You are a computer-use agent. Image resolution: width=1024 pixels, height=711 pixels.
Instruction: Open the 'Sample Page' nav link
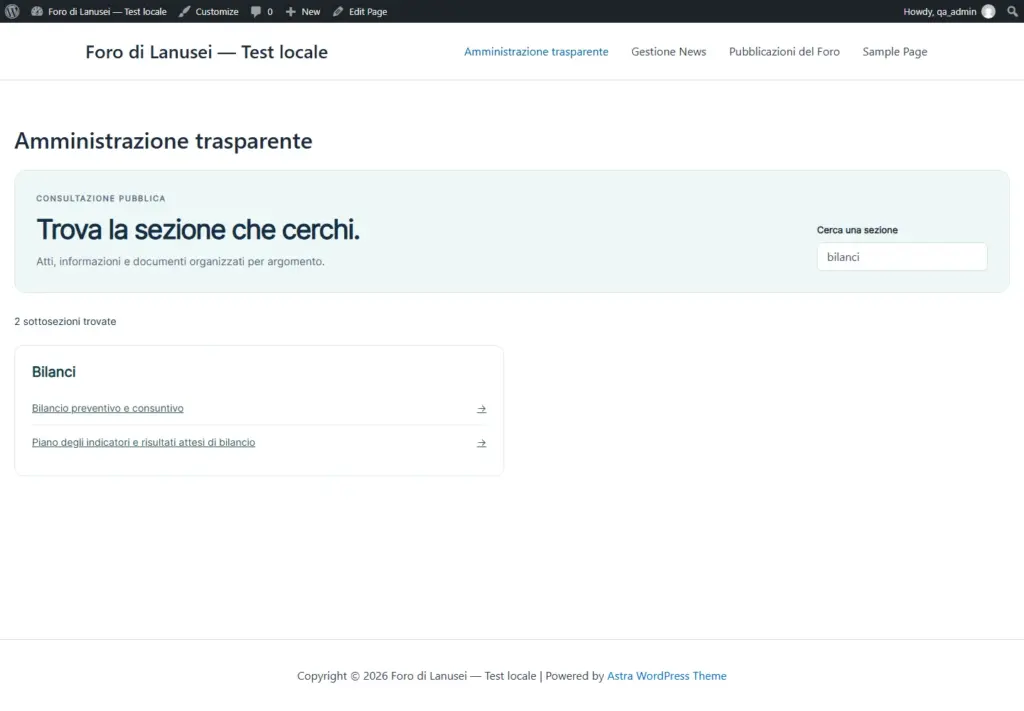coord(895,52)
